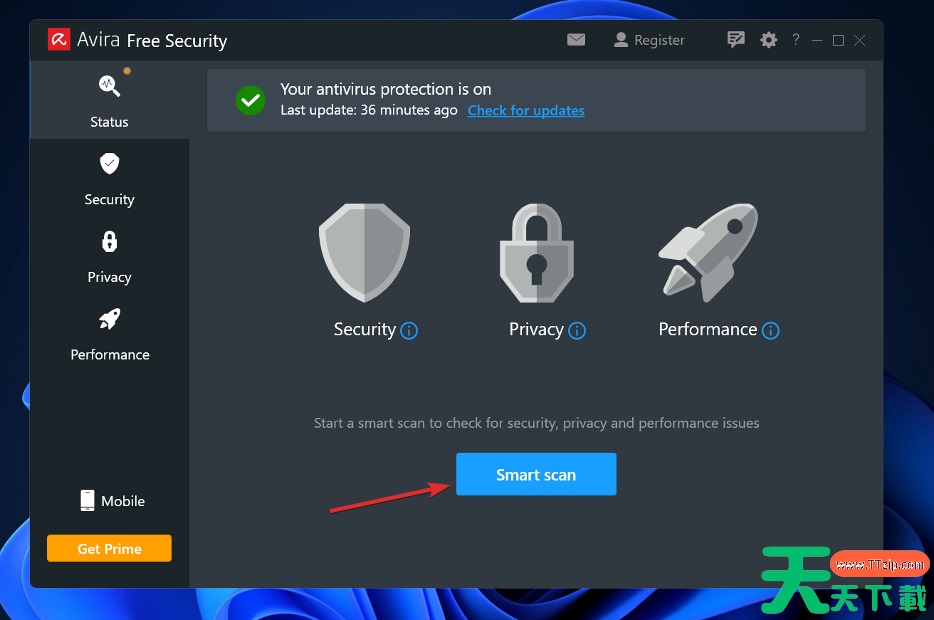Click the Avira logo in the title bar
934x620 pixels.
point(59,40)
